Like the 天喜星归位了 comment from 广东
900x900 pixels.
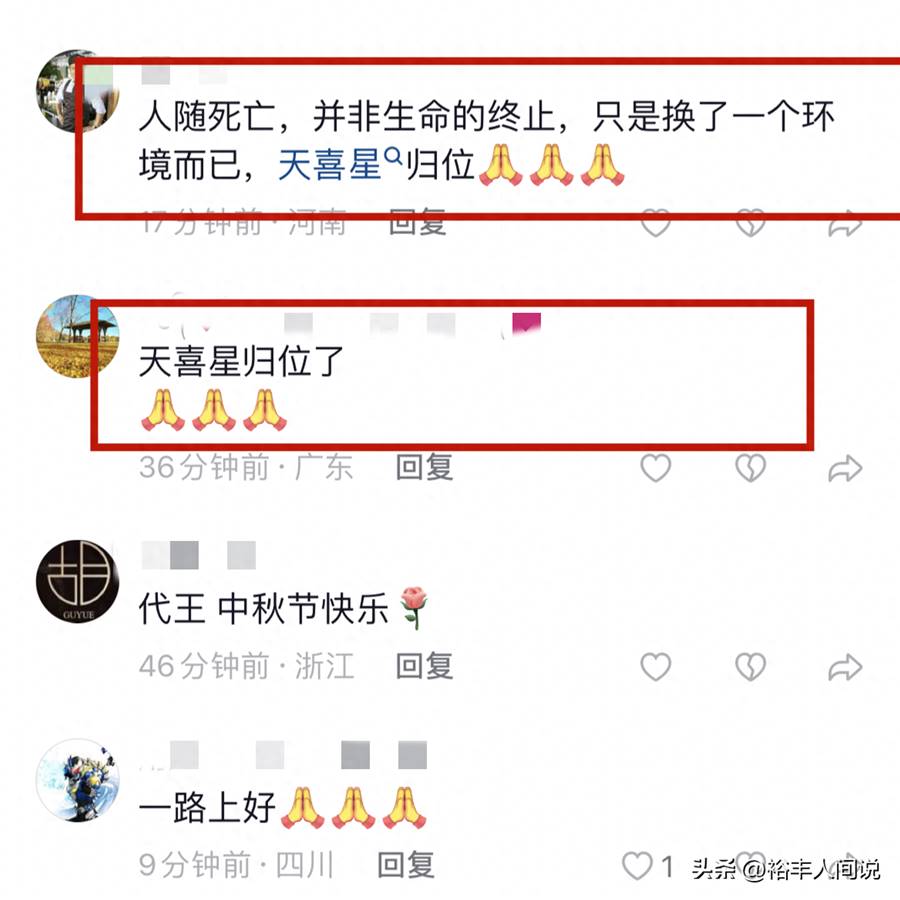pos(655,468)
